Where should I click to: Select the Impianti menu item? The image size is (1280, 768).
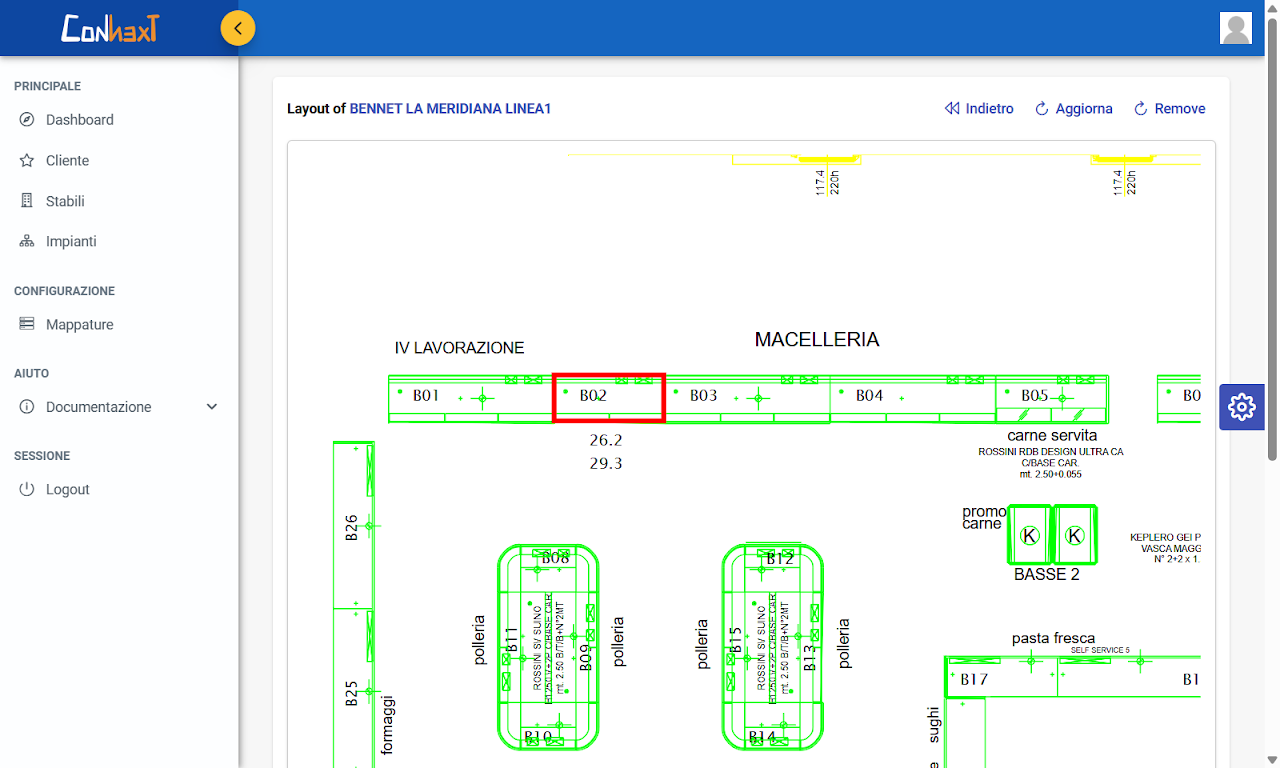(71, 242)
